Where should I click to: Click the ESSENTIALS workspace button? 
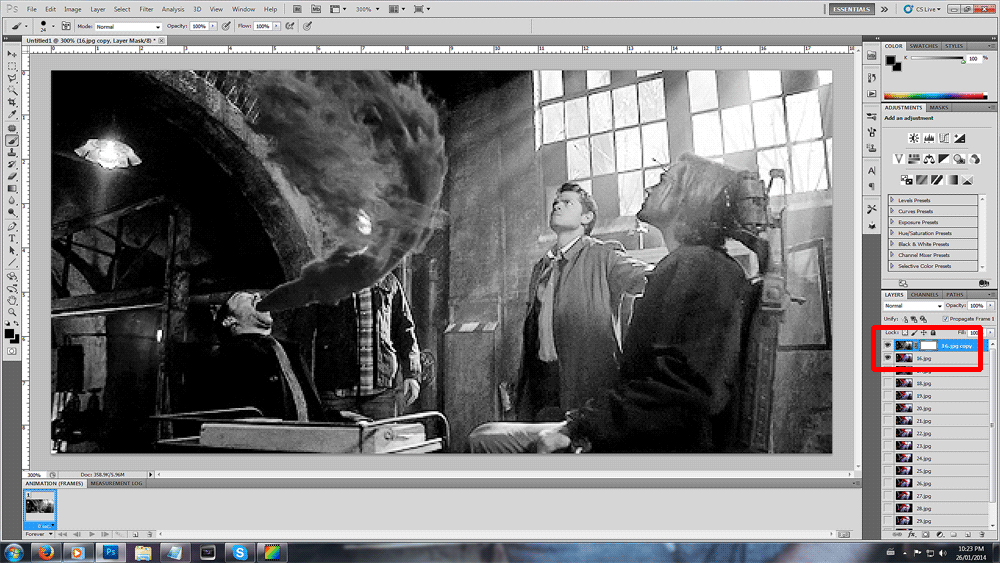852,9
